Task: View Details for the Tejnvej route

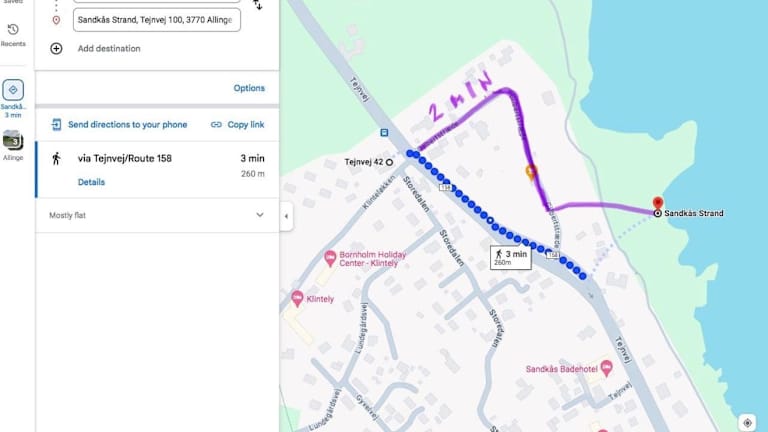Action: click(x=91, y=182)
